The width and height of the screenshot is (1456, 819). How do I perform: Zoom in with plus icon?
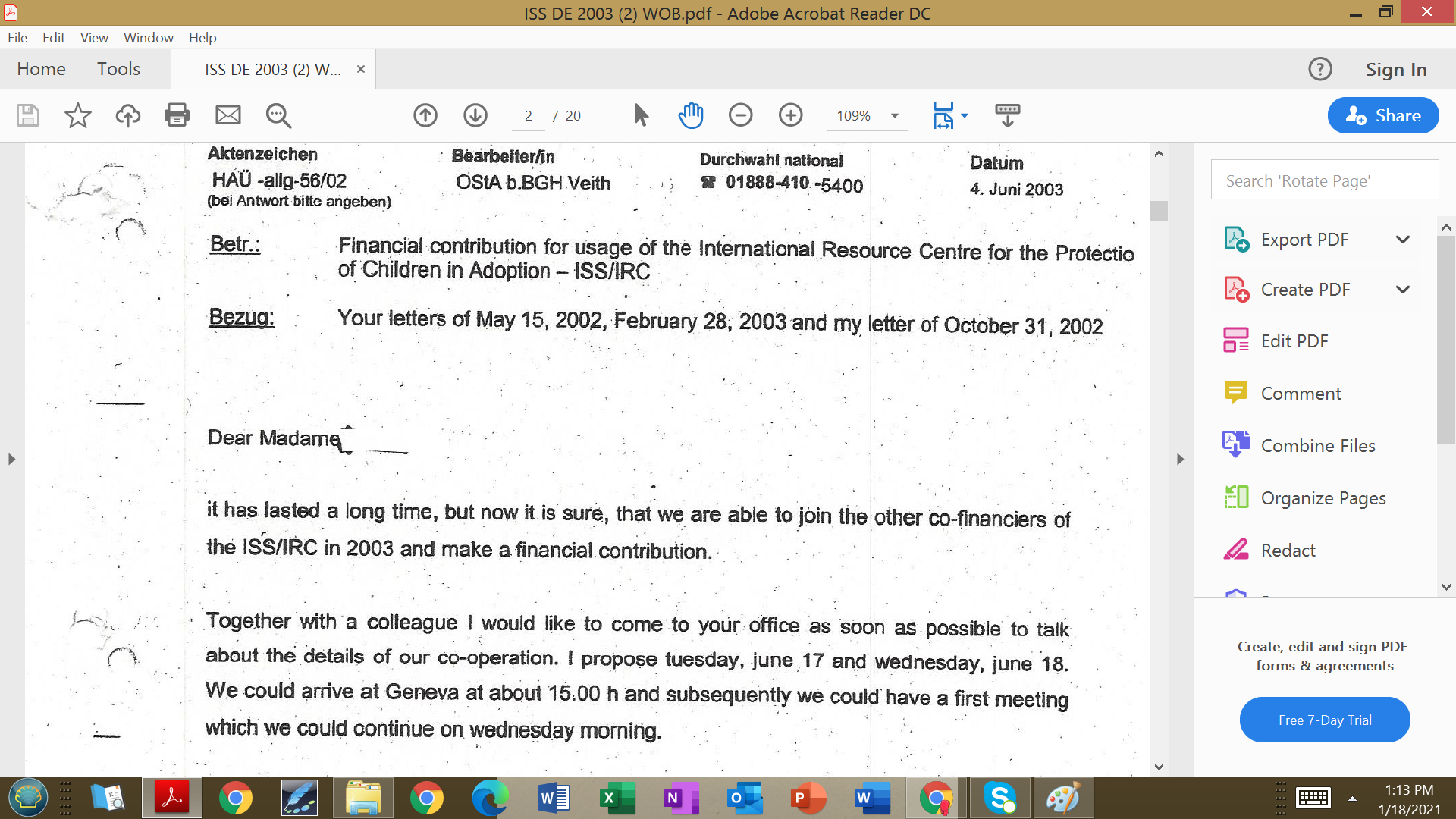coord(790,115)
